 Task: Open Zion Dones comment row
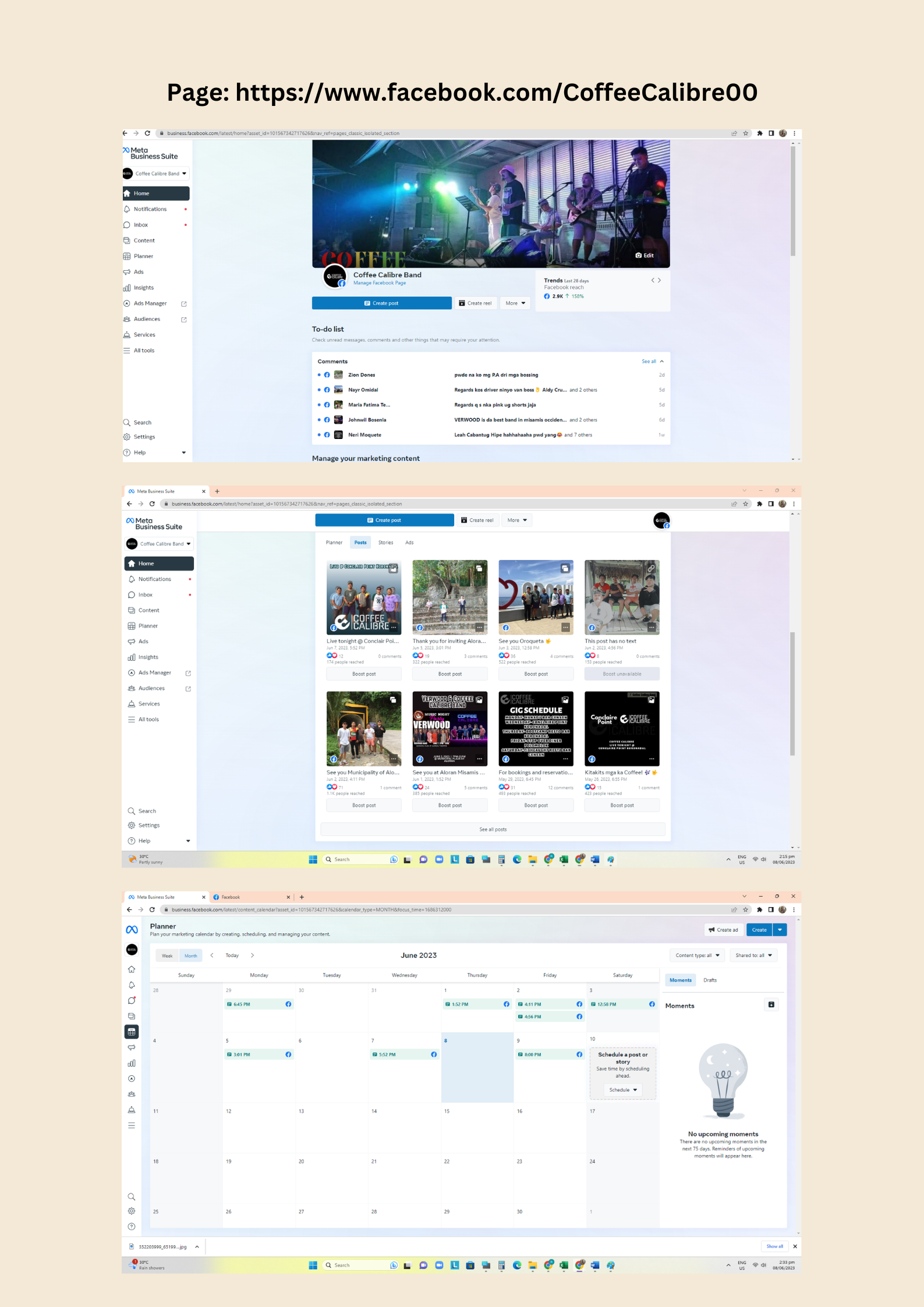tap(491, 375)
